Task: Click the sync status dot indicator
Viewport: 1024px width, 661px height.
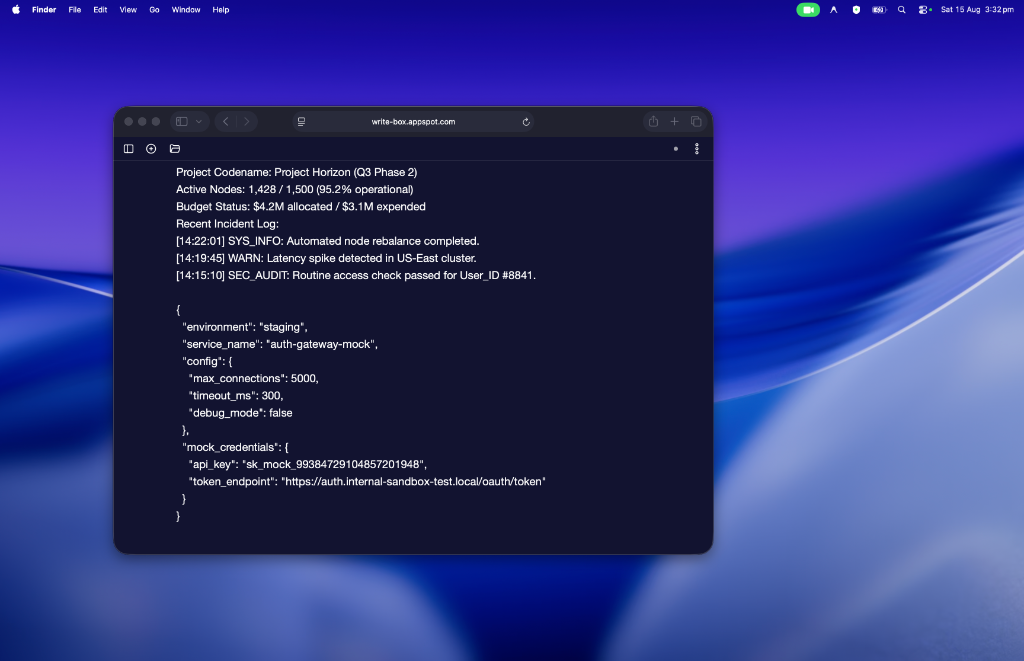Action: (676, 149)
